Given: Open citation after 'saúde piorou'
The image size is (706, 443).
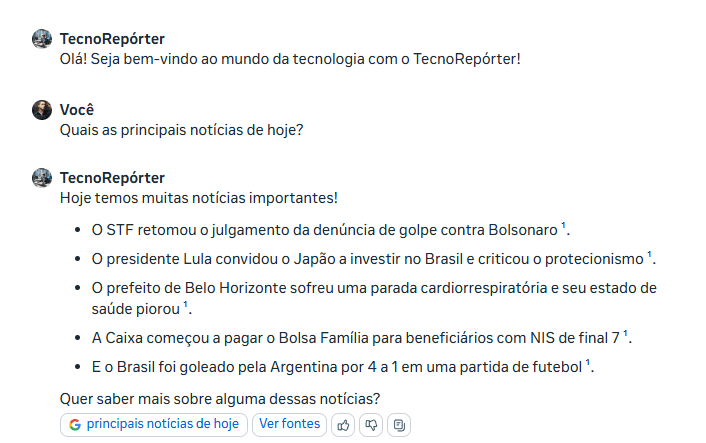Looking at the screenshot, I should 185,304.
